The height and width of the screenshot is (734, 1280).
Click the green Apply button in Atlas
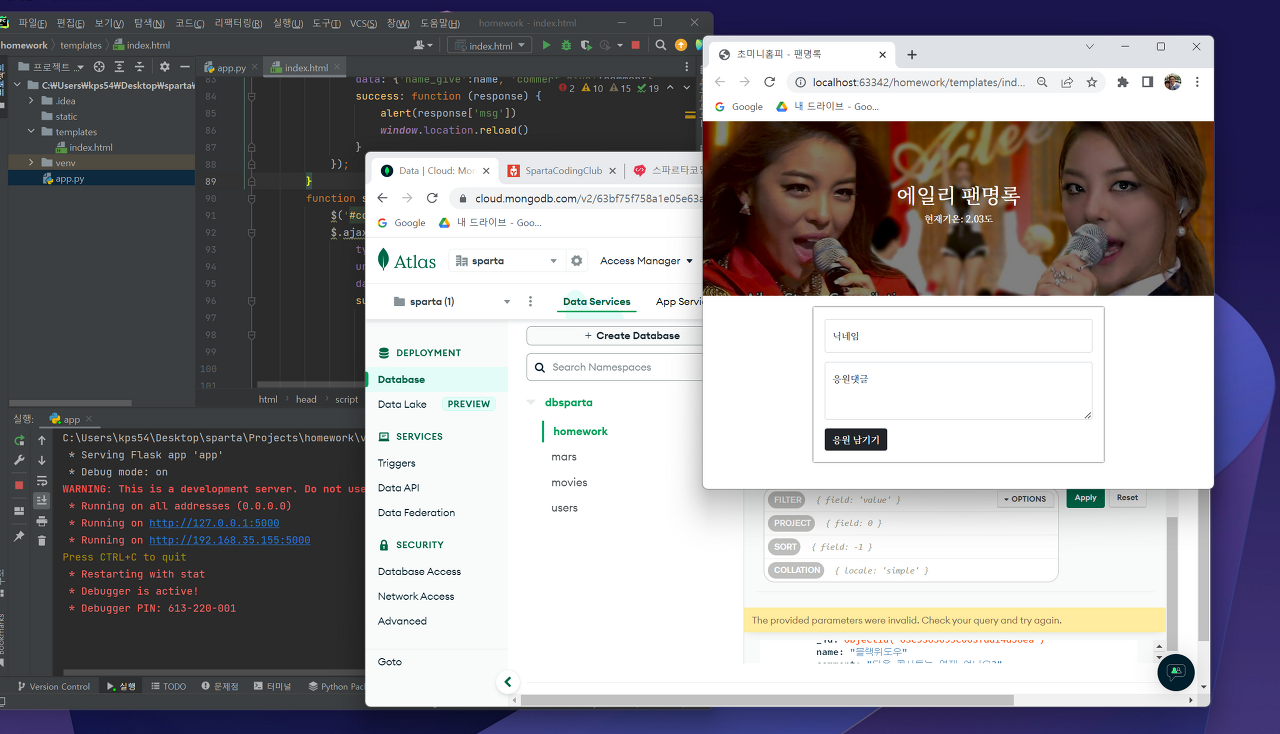click(x=1085, y=497)
